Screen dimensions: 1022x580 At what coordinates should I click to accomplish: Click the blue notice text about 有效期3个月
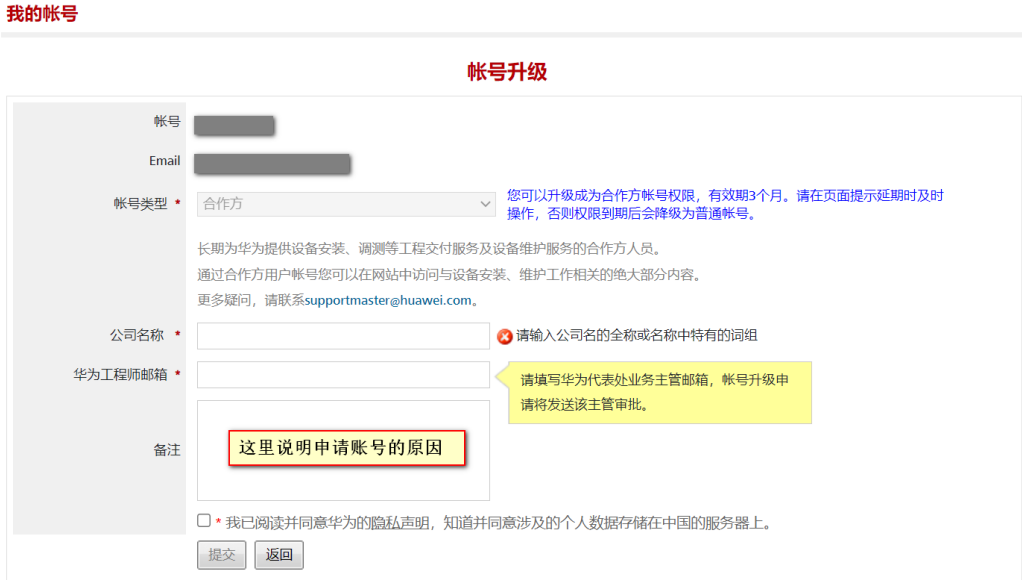[725, 205]
